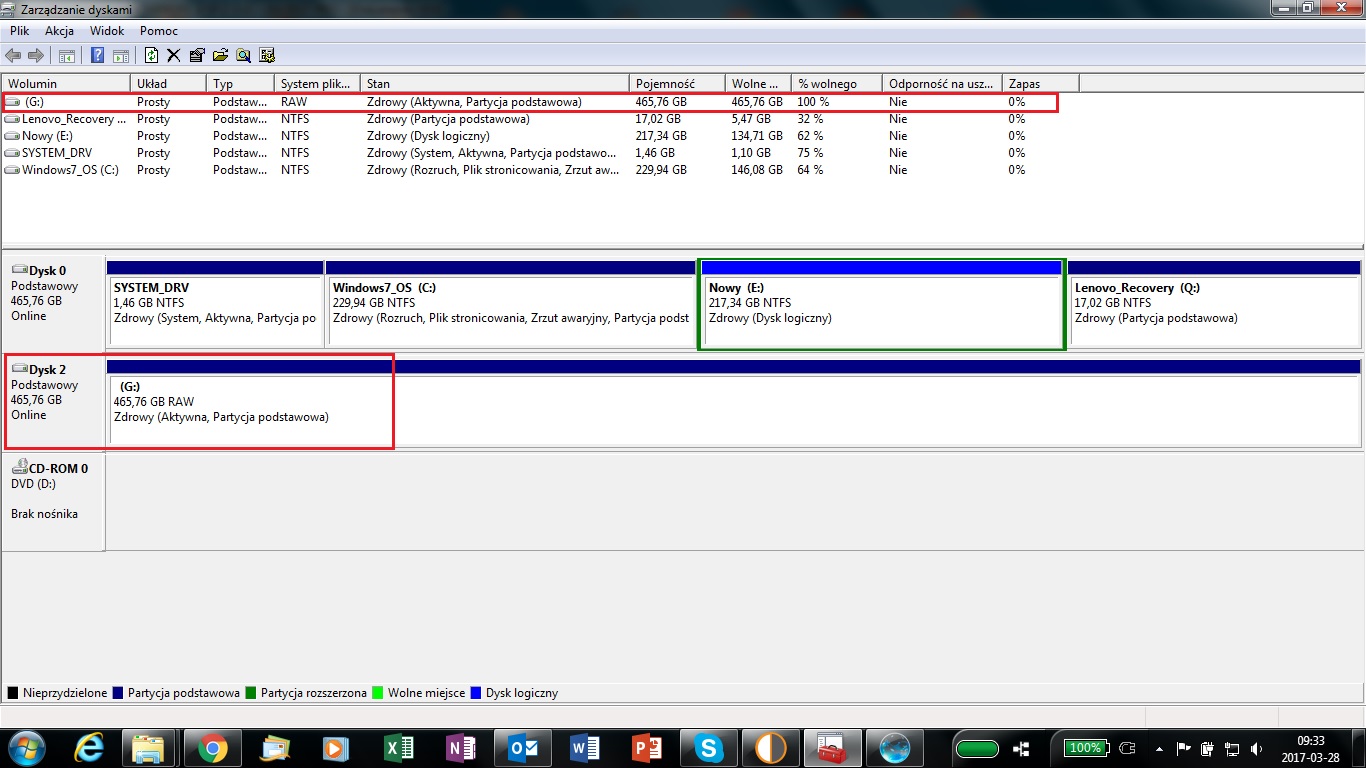Image resolution: width=1366 pixels, height=768 pixels.
Task: Click the 32 % free value
Action: 810,119
